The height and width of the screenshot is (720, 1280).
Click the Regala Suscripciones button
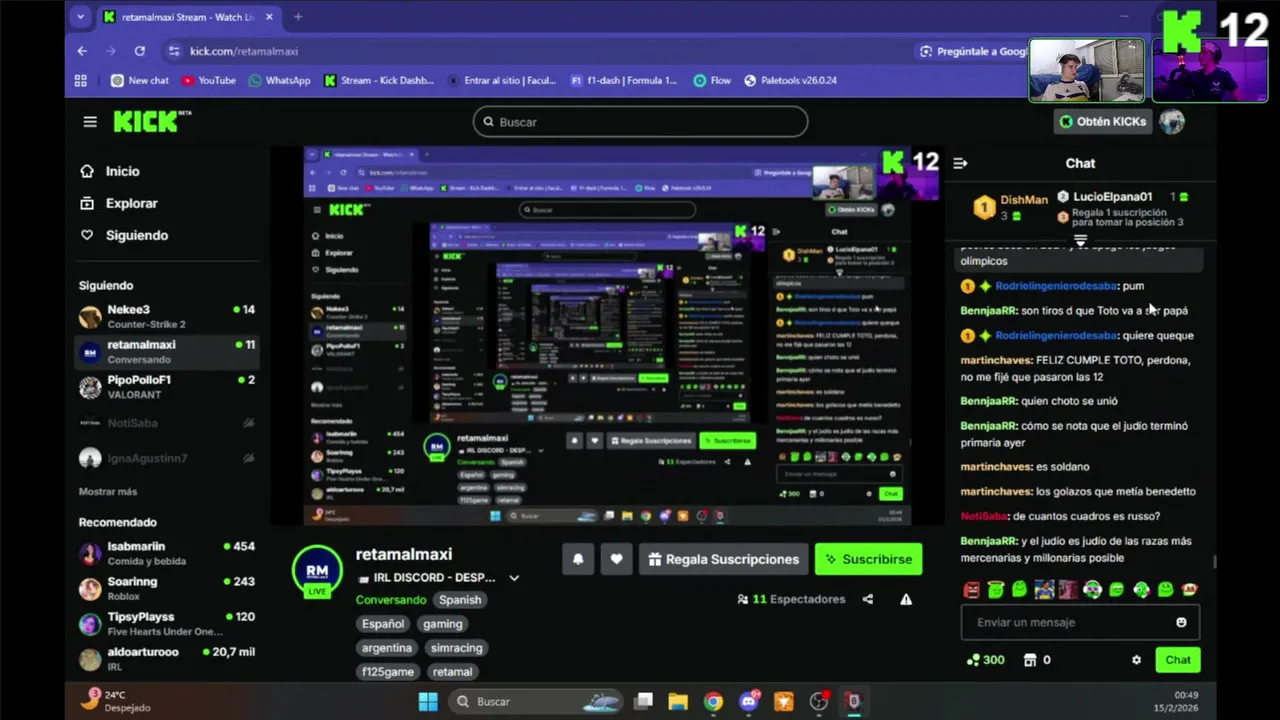click(723, 559)
